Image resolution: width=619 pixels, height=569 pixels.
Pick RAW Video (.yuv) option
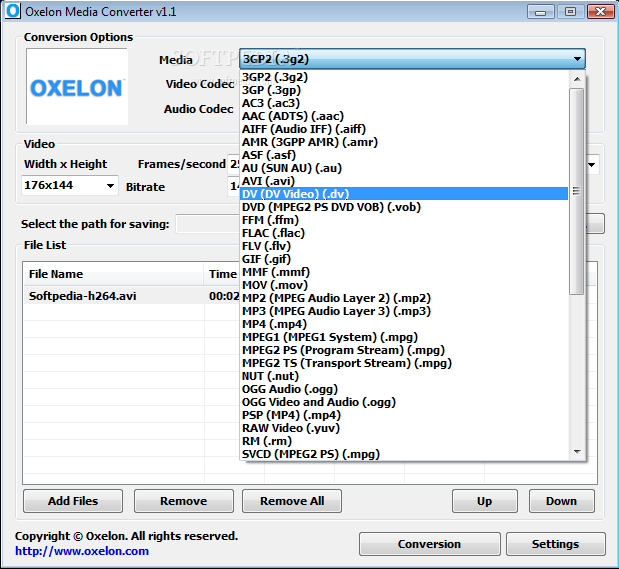pyautogui.click(x=404, y=428)
